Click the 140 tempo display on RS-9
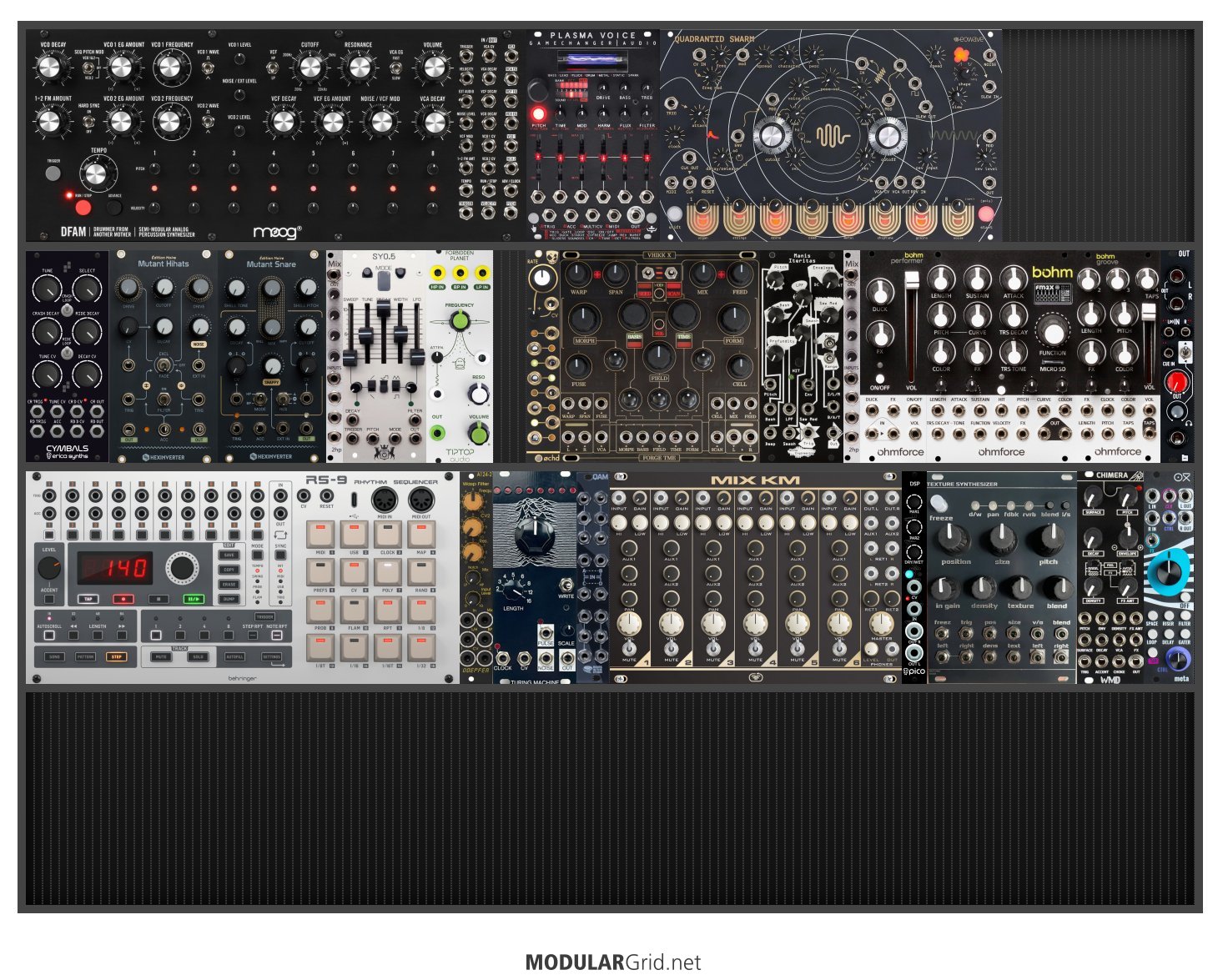The image size is (1228, 980). point(115,569)
